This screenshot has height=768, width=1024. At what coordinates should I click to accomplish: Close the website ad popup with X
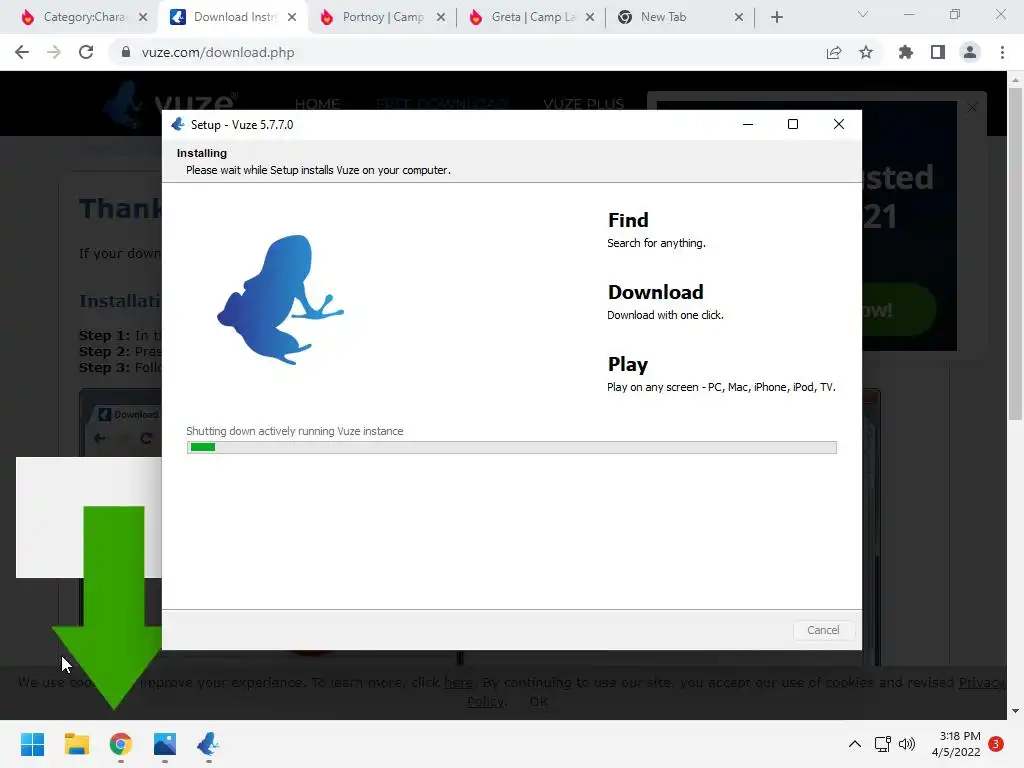(972, 107)
